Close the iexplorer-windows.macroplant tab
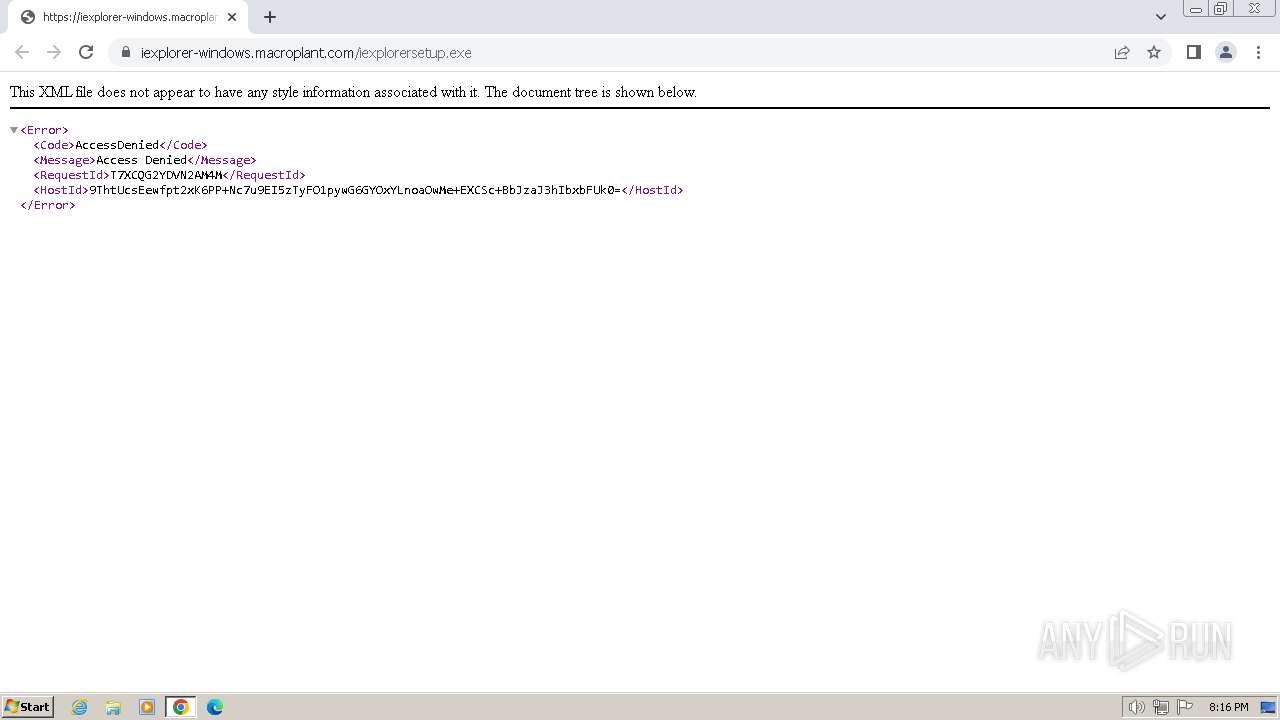 (x=232, y=17)
